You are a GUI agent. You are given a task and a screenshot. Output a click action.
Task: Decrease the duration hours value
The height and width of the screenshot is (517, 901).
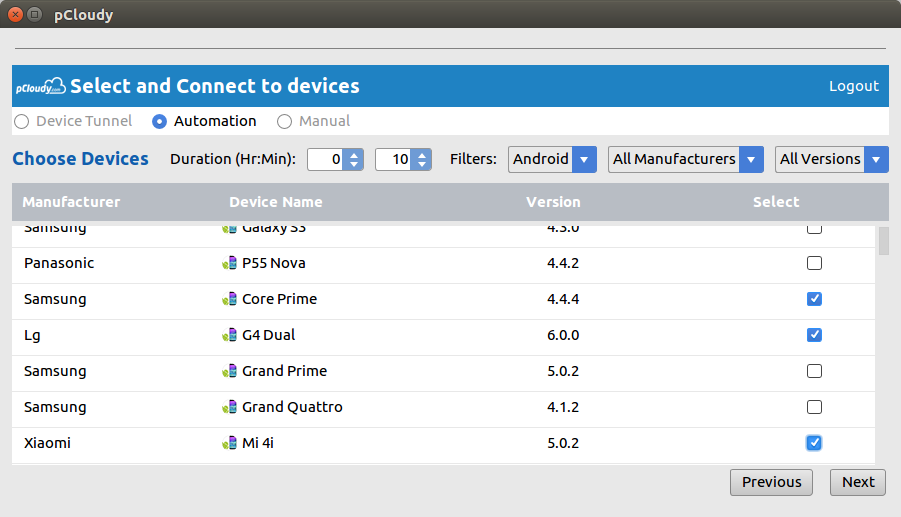(x=354, y=165)
